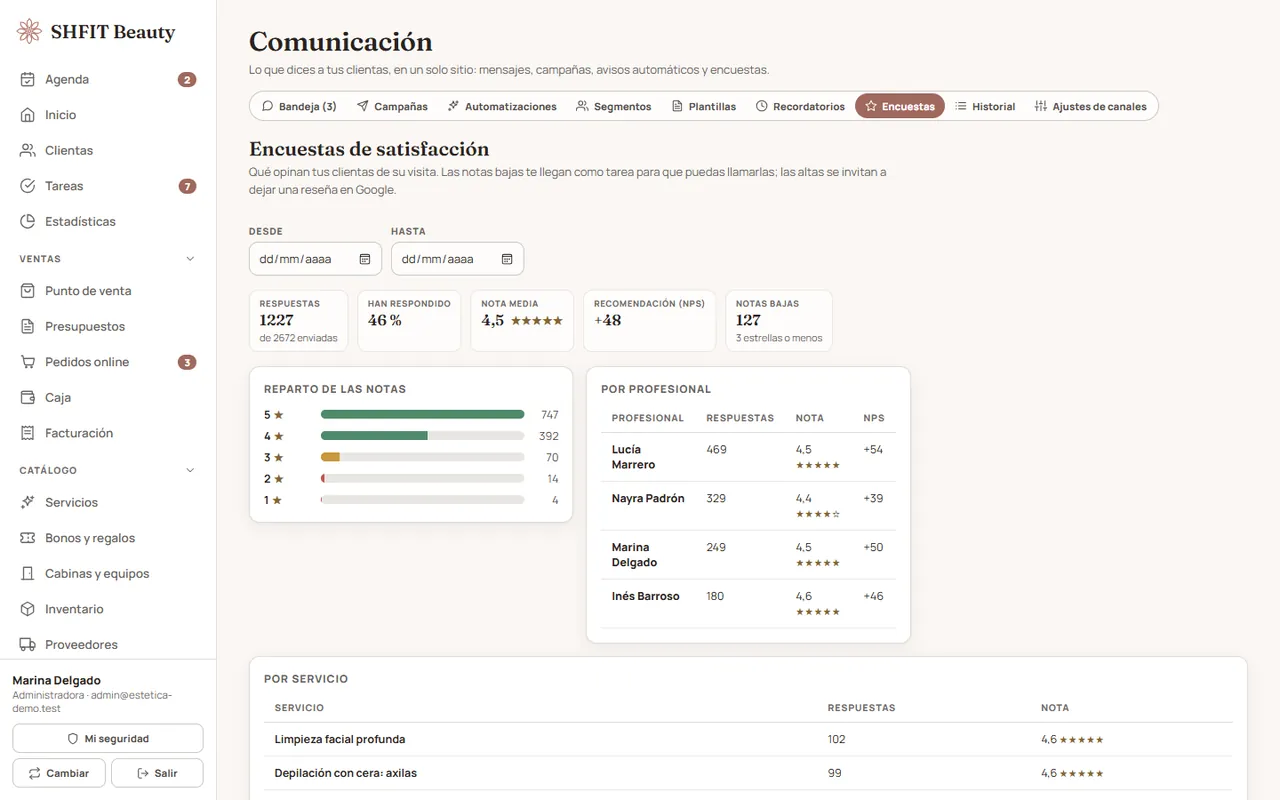Image resolution: width=1280 pixels, height=800 pixels.
Task: Click the Estadísticas pie chart icon
Action: tap(28, 221)
